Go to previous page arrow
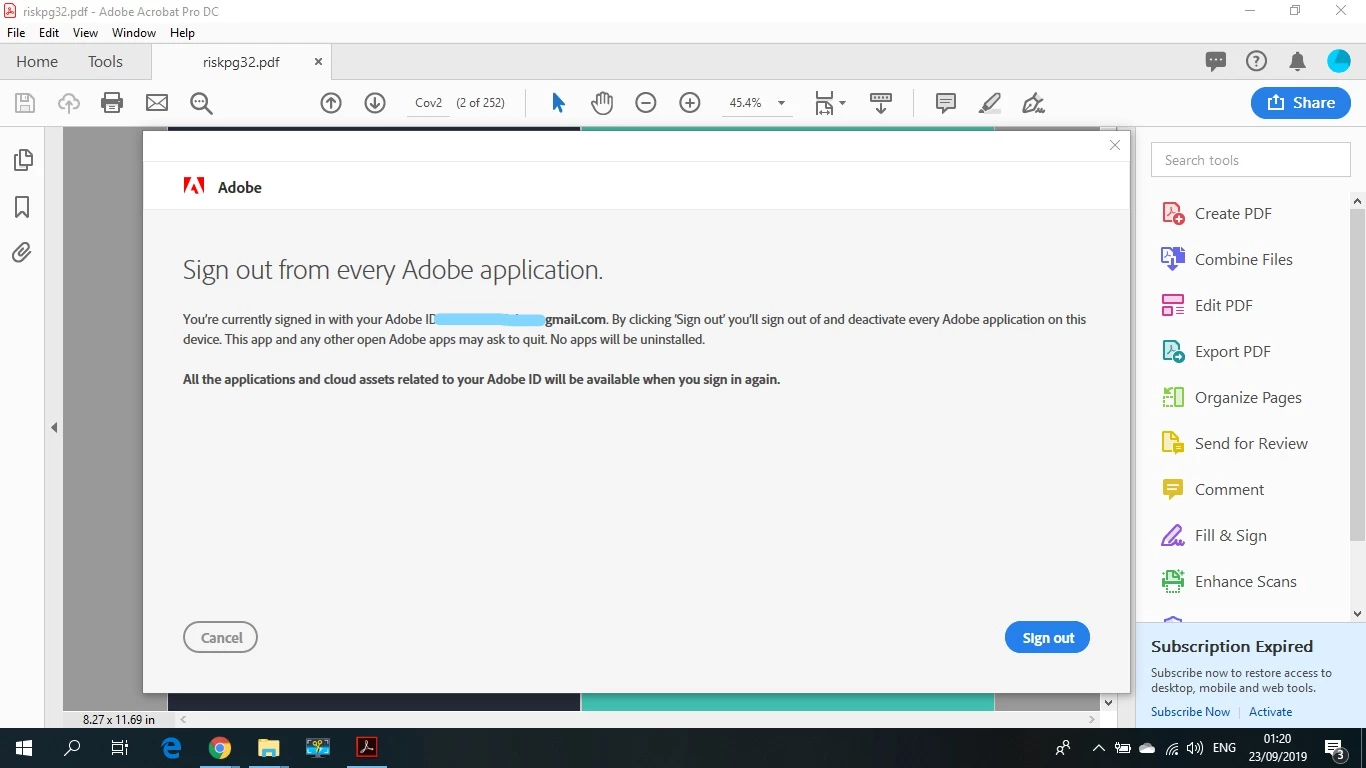The image size is (1366, 768). pyautogui.click(x=331, y=103)
